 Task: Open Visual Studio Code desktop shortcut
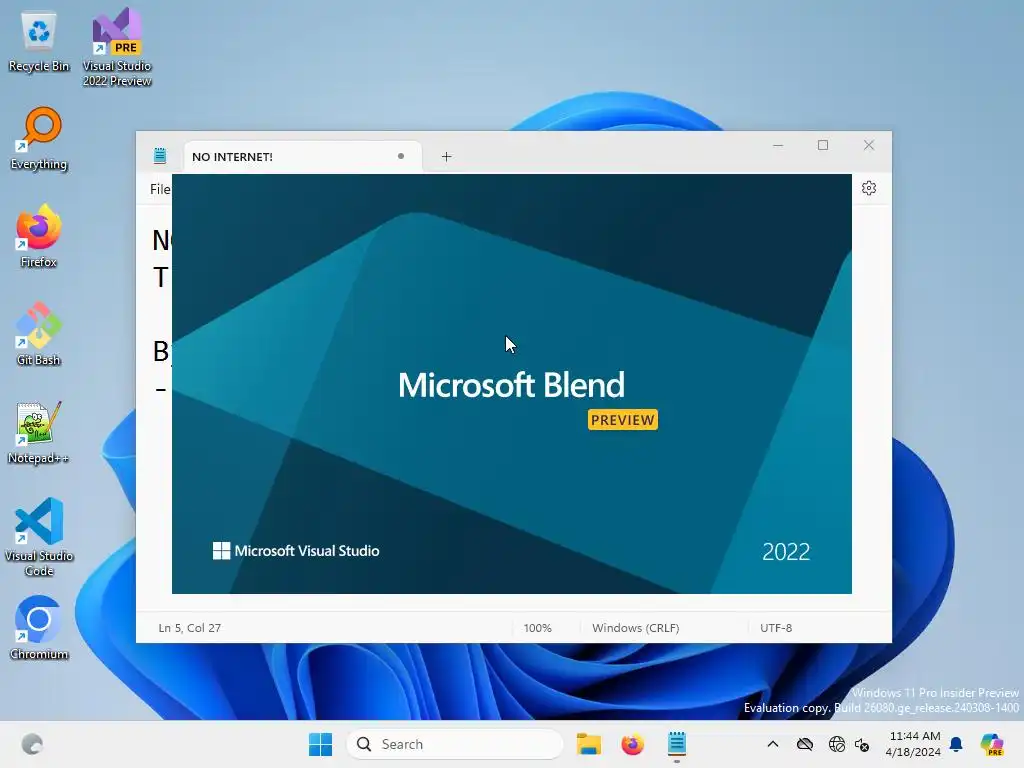pyautogui.click(x=39, y=537)
